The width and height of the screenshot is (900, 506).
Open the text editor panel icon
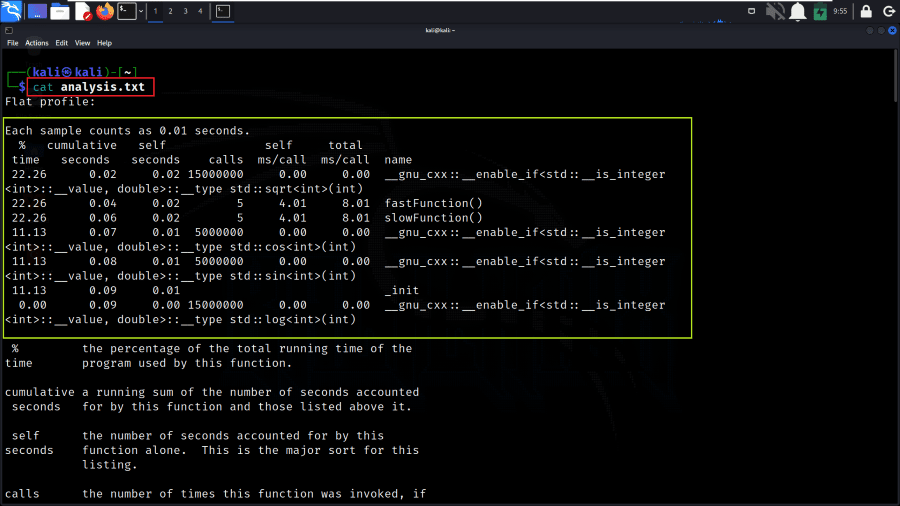click(x=83, y=11)
